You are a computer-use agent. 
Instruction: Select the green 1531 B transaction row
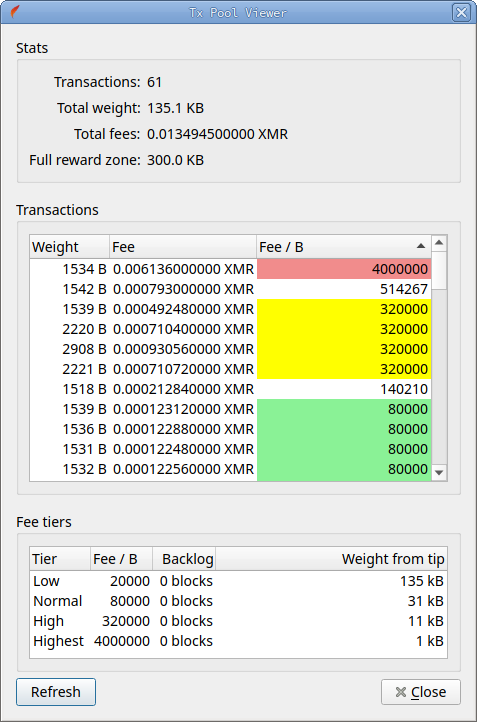point(231,449)
